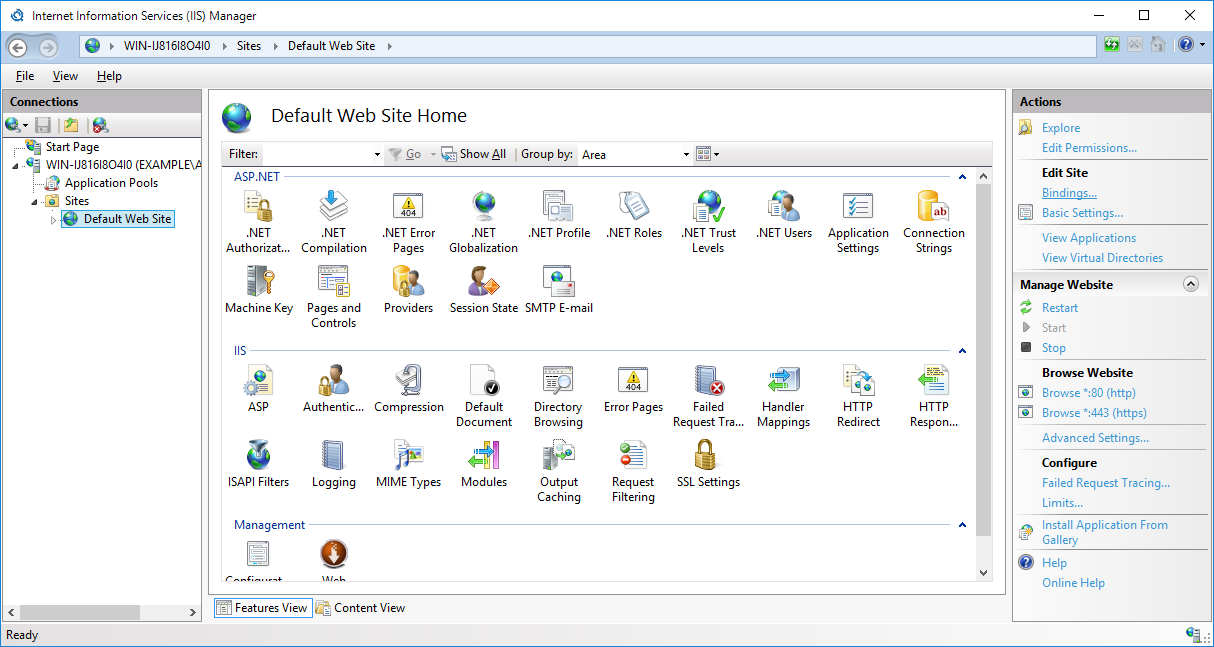Click Edit Permissions link
The width and height of the screenshot is (1214, 647).
pos(1089,148)
